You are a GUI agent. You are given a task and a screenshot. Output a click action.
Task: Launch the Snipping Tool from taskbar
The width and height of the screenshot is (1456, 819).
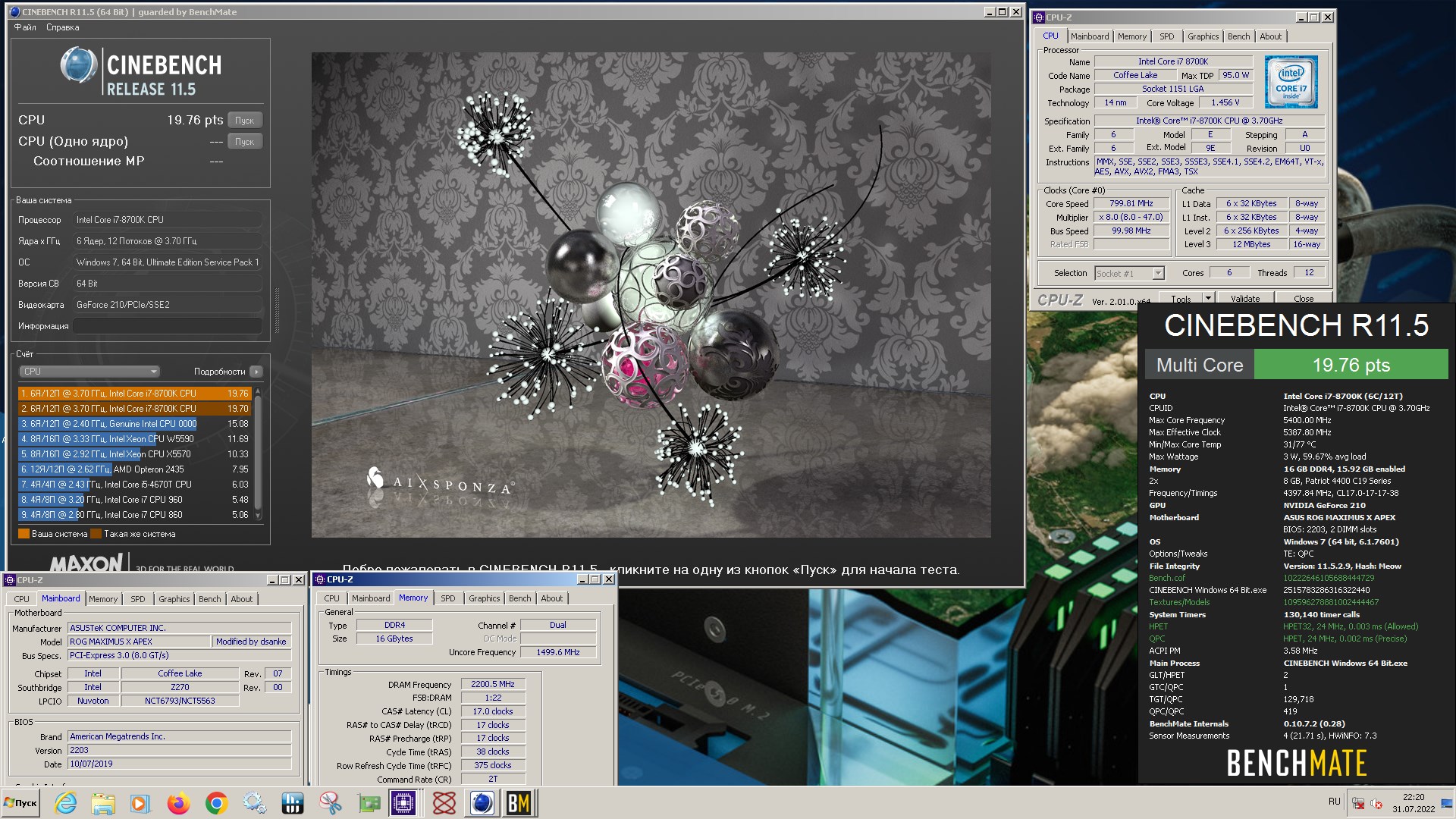coord(330,803)
